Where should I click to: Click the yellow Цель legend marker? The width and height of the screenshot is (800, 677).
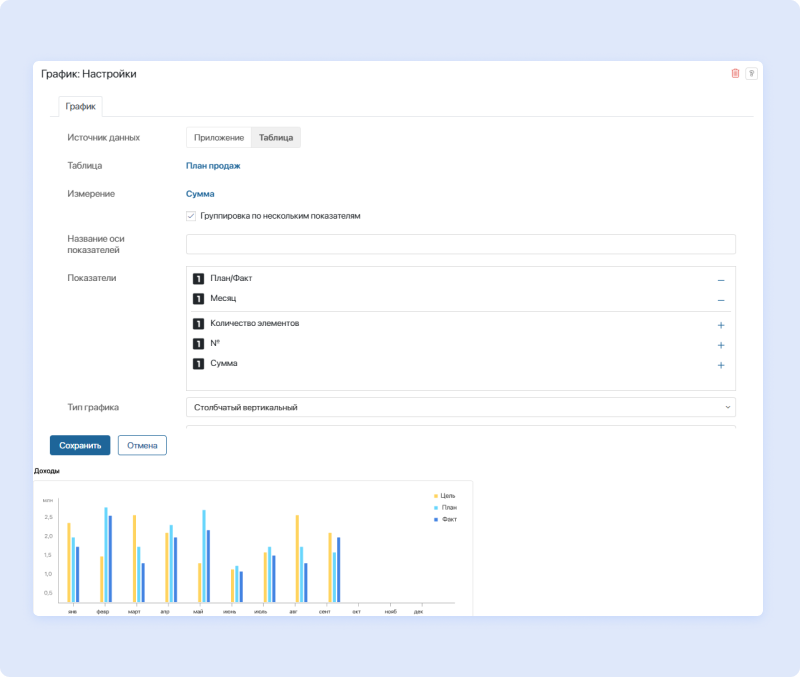[x=435, y=495]
